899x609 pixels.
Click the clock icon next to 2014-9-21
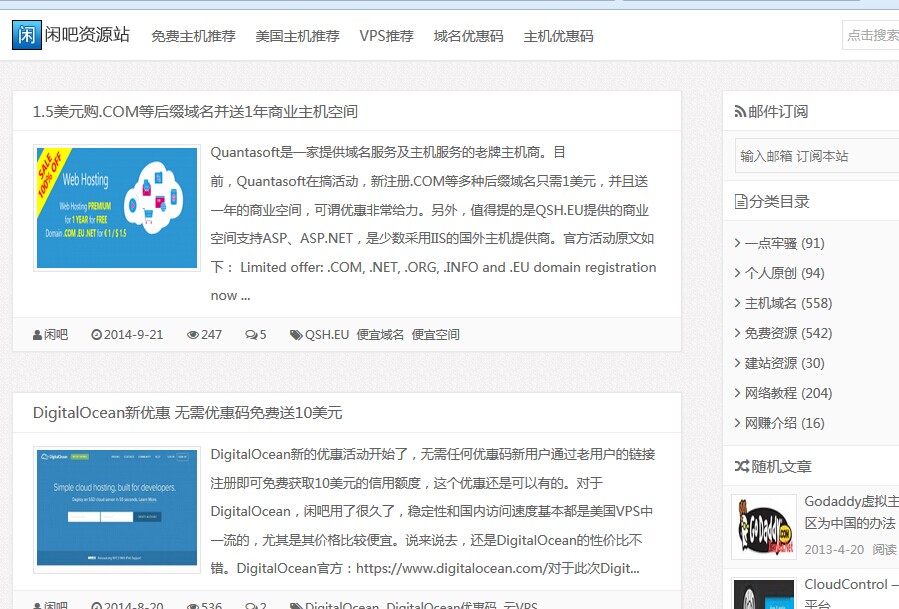coord(96,335)
